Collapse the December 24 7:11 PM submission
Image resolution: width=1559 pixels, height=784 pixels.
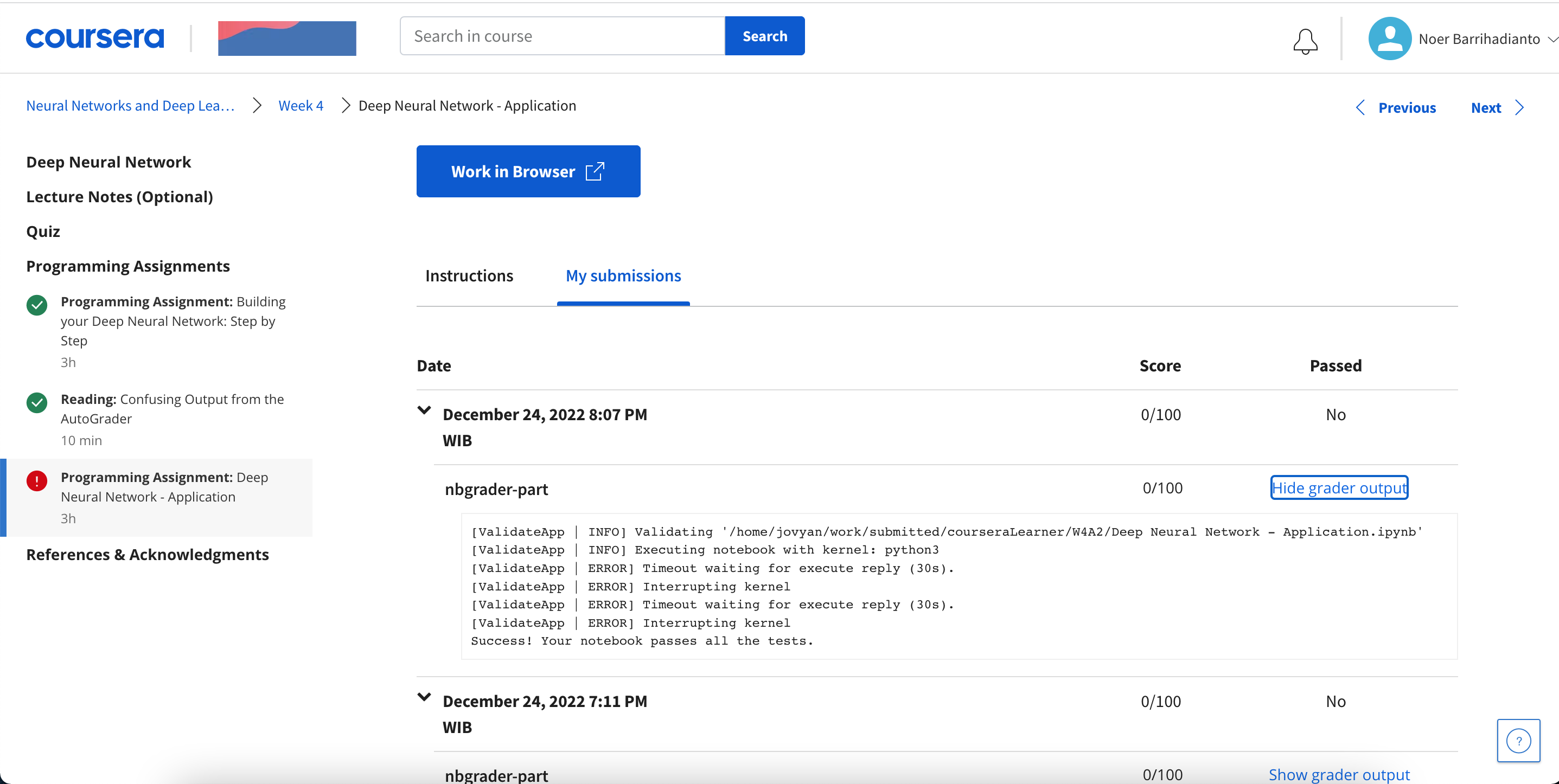(x=424, y=697)
